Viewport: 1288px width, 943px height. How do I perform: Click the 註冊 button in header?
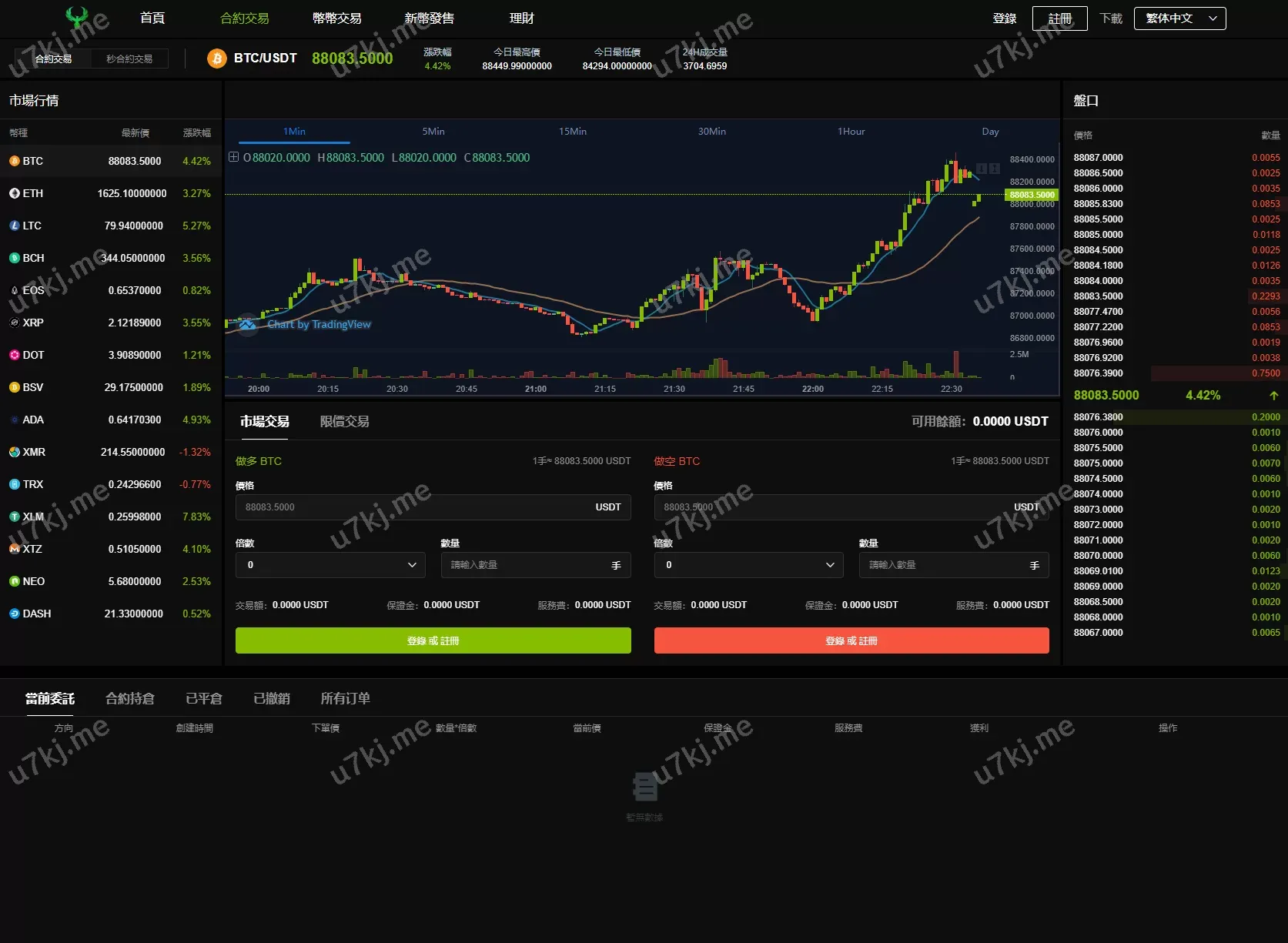coord(1059,18)
